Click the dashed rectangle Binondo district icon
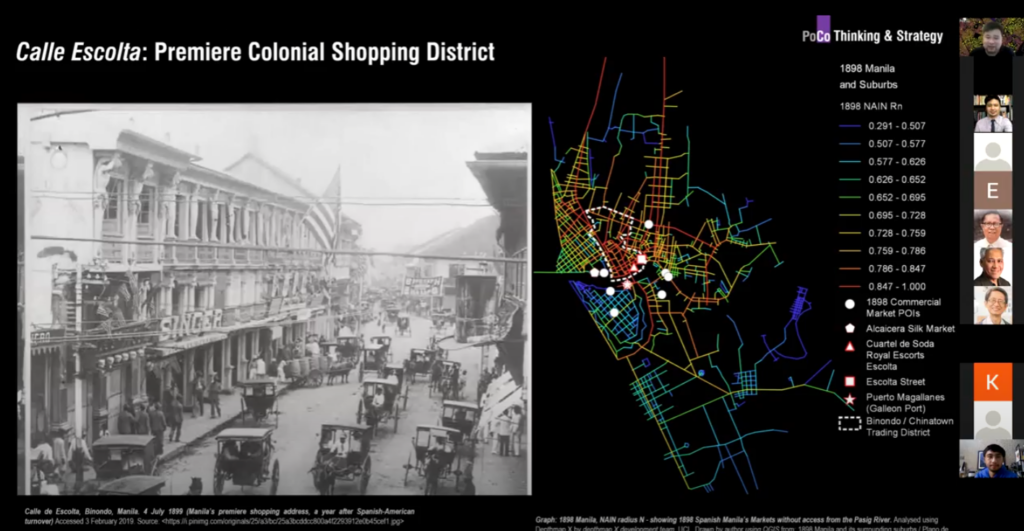Viewport: 1024px width, 531px height. (x=848, y=422)
